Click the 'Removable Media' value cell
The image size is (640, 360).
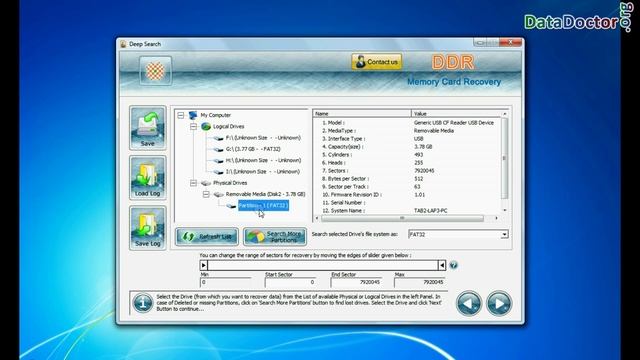click(434, 131)
